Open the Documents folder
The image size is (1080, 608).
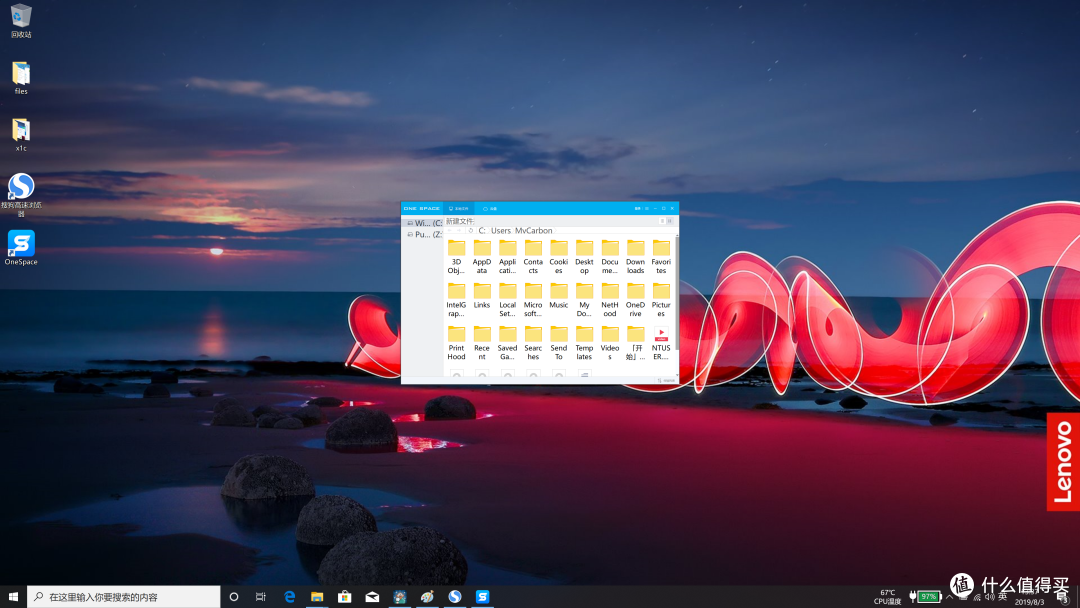610,256
